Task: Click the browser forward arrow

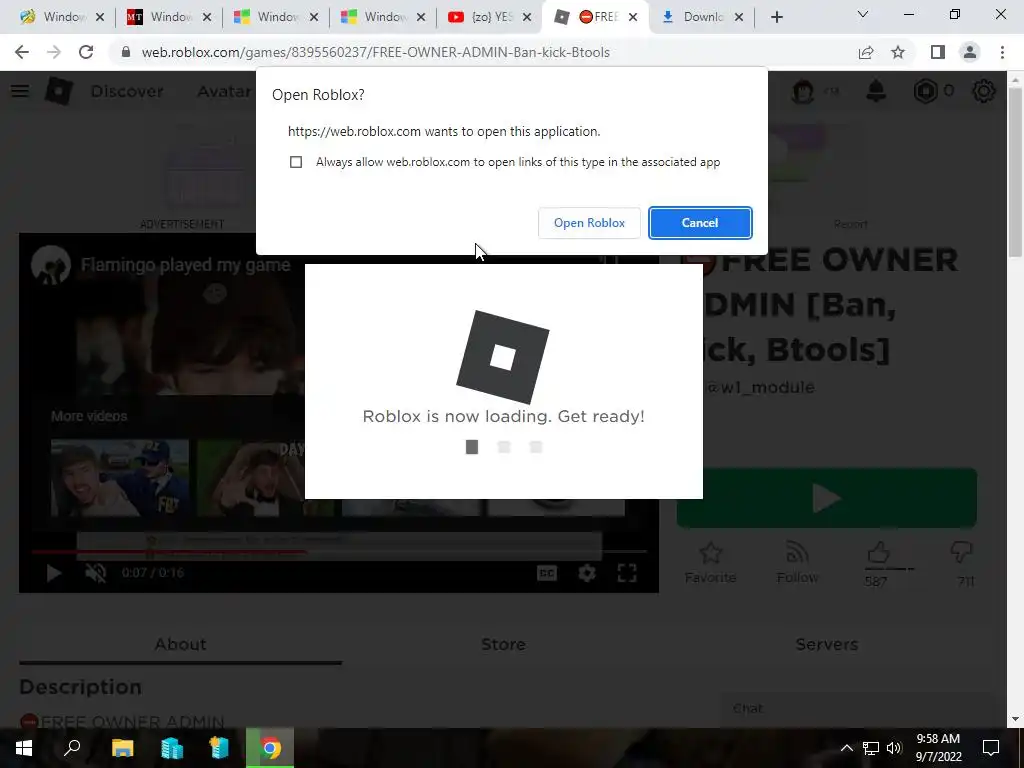Action: coord(54,52)
